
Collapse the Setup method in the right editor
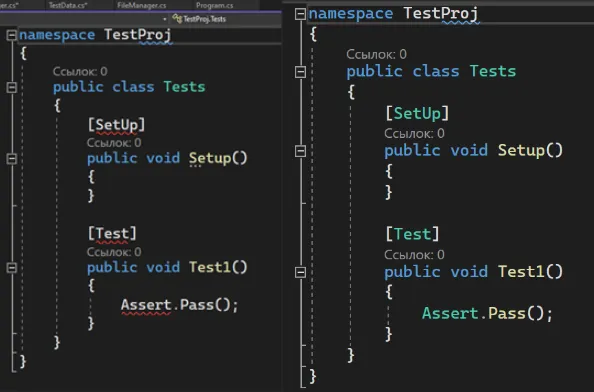(300, 151)
